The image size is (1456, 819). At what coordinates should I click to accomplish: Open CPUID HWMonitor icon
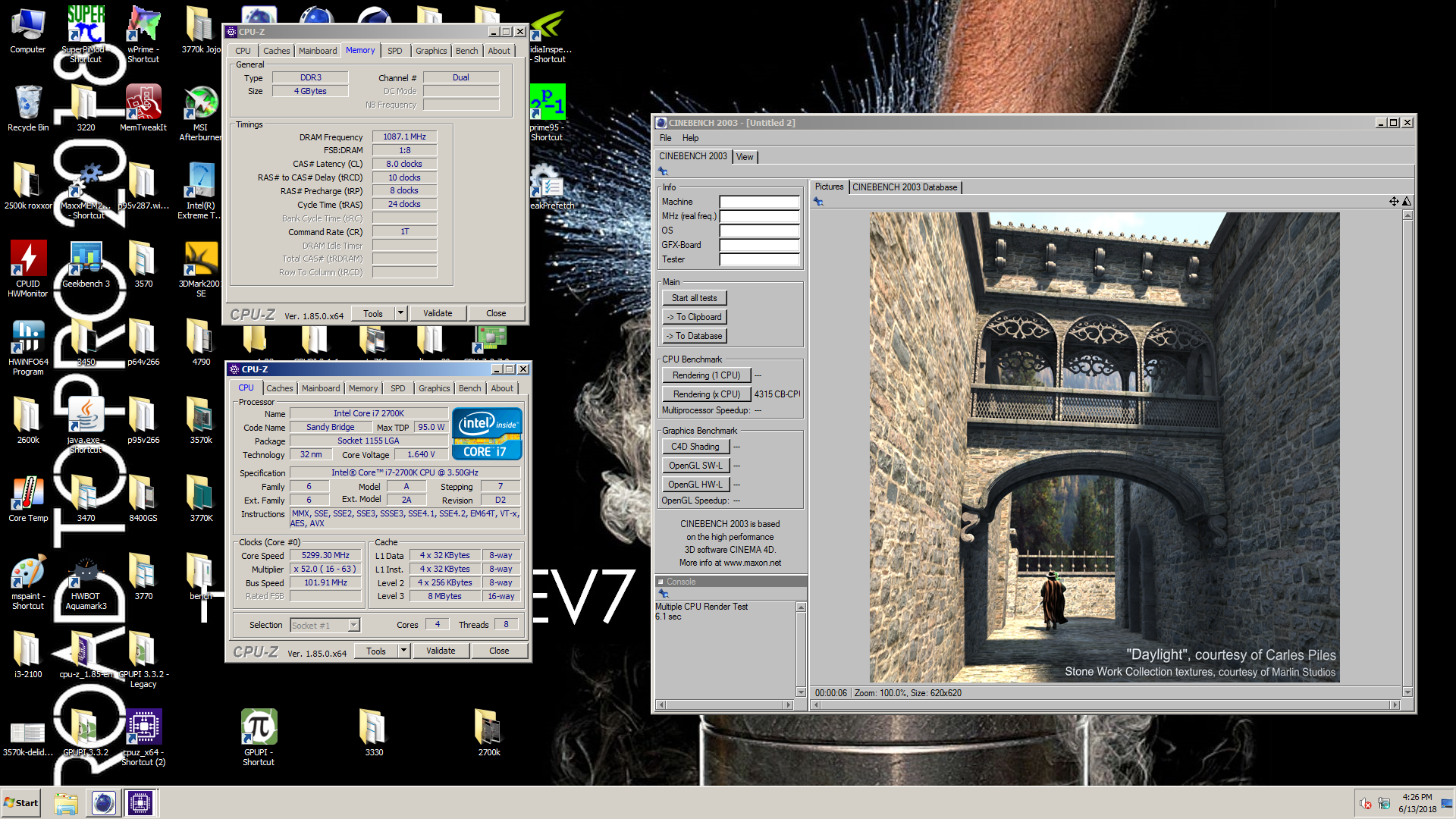click(28, 269)
